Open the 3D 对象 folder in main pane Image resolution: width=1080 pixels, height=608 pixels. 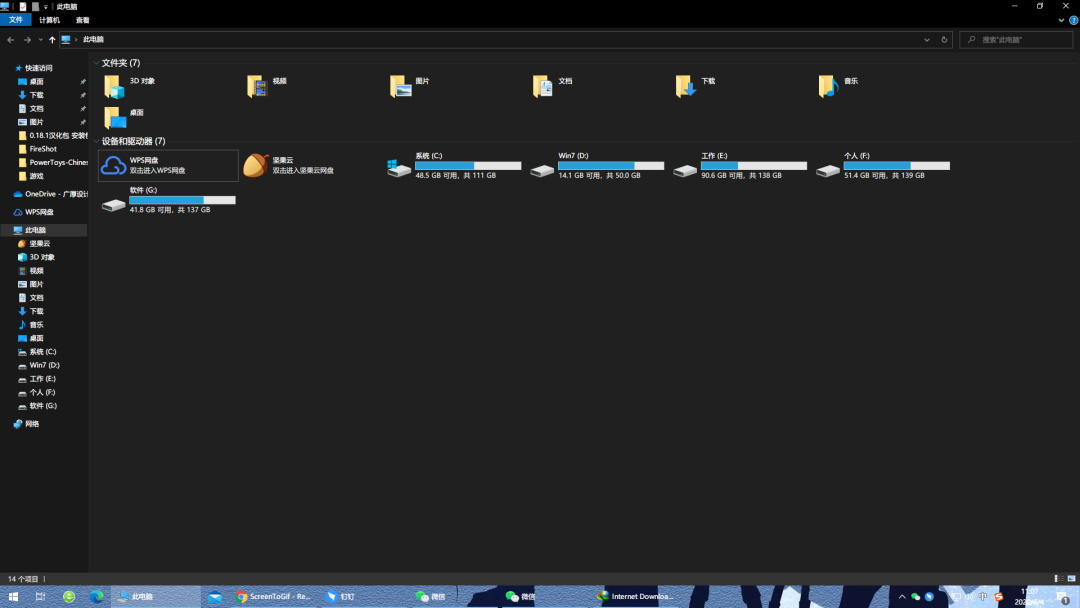tap(129, 86)
